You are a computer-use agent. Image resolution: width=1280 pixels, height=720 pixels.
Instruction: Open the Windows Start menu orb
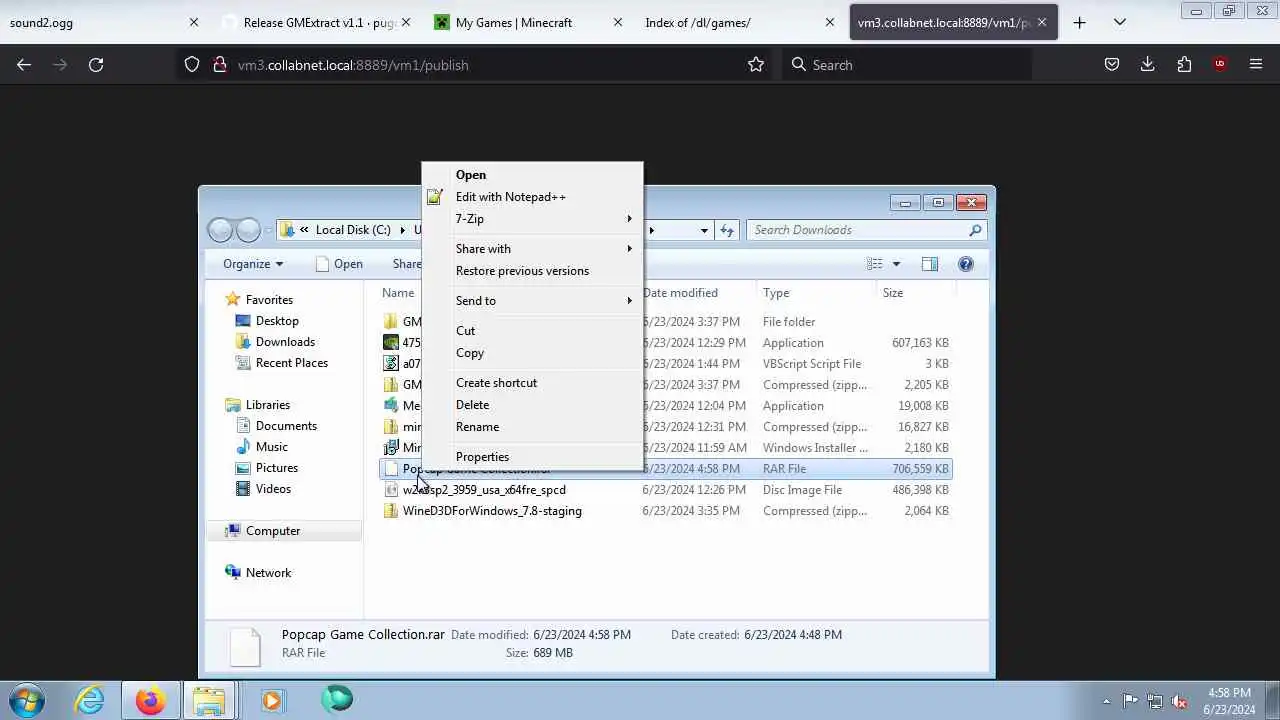click(27, 700)
